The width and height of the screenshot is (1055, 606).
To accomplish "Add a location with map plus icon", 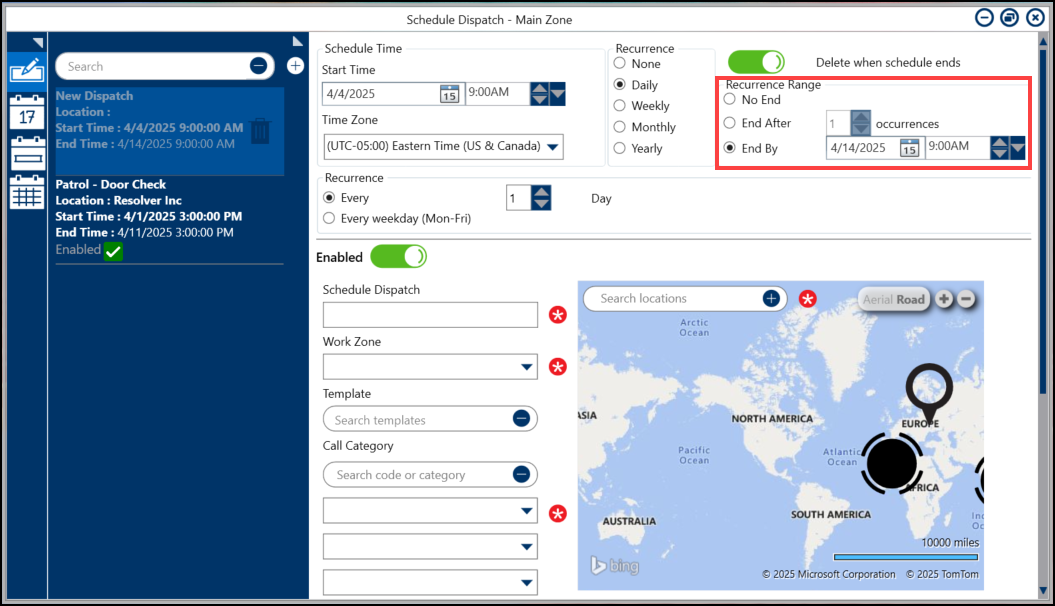I will click(x=771, y=299).
